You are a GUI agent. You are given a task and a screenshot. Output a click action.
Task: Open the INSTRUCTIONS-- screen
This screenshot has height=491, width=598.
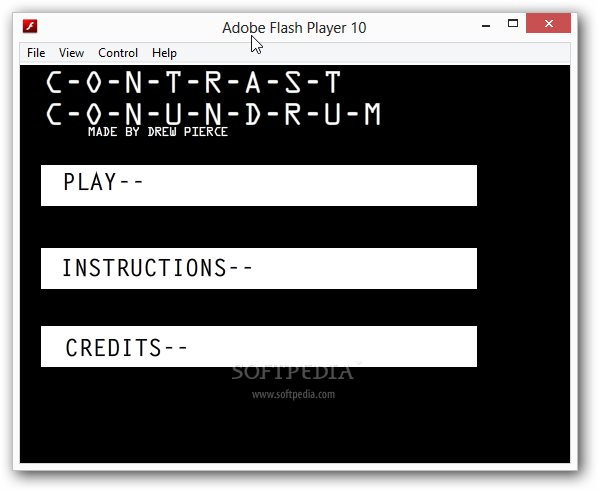[x=259, y=268]
